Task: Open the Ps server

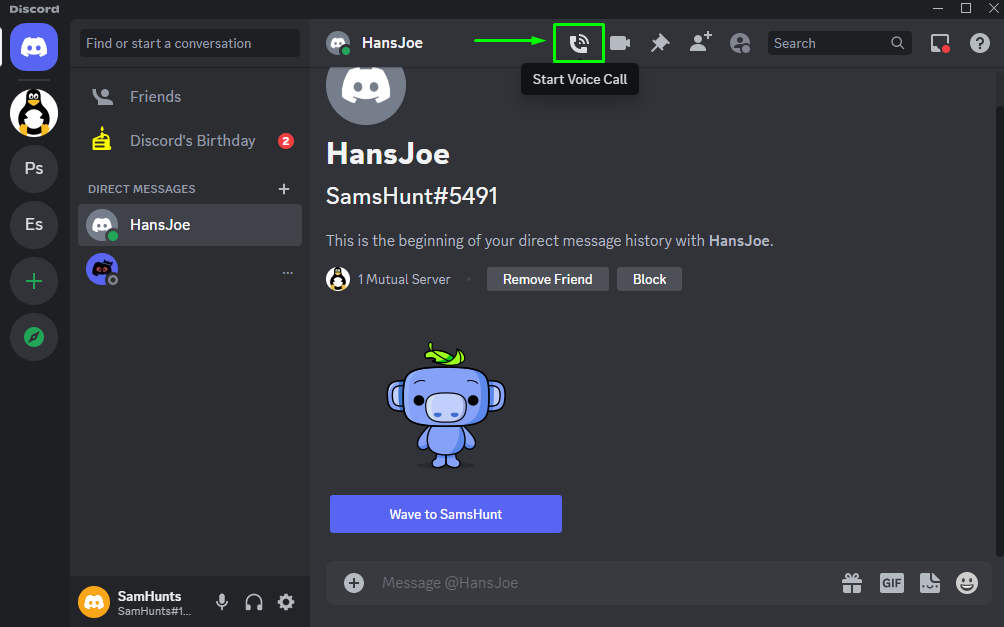Action: pyautogui.click(x=34, y=168)
